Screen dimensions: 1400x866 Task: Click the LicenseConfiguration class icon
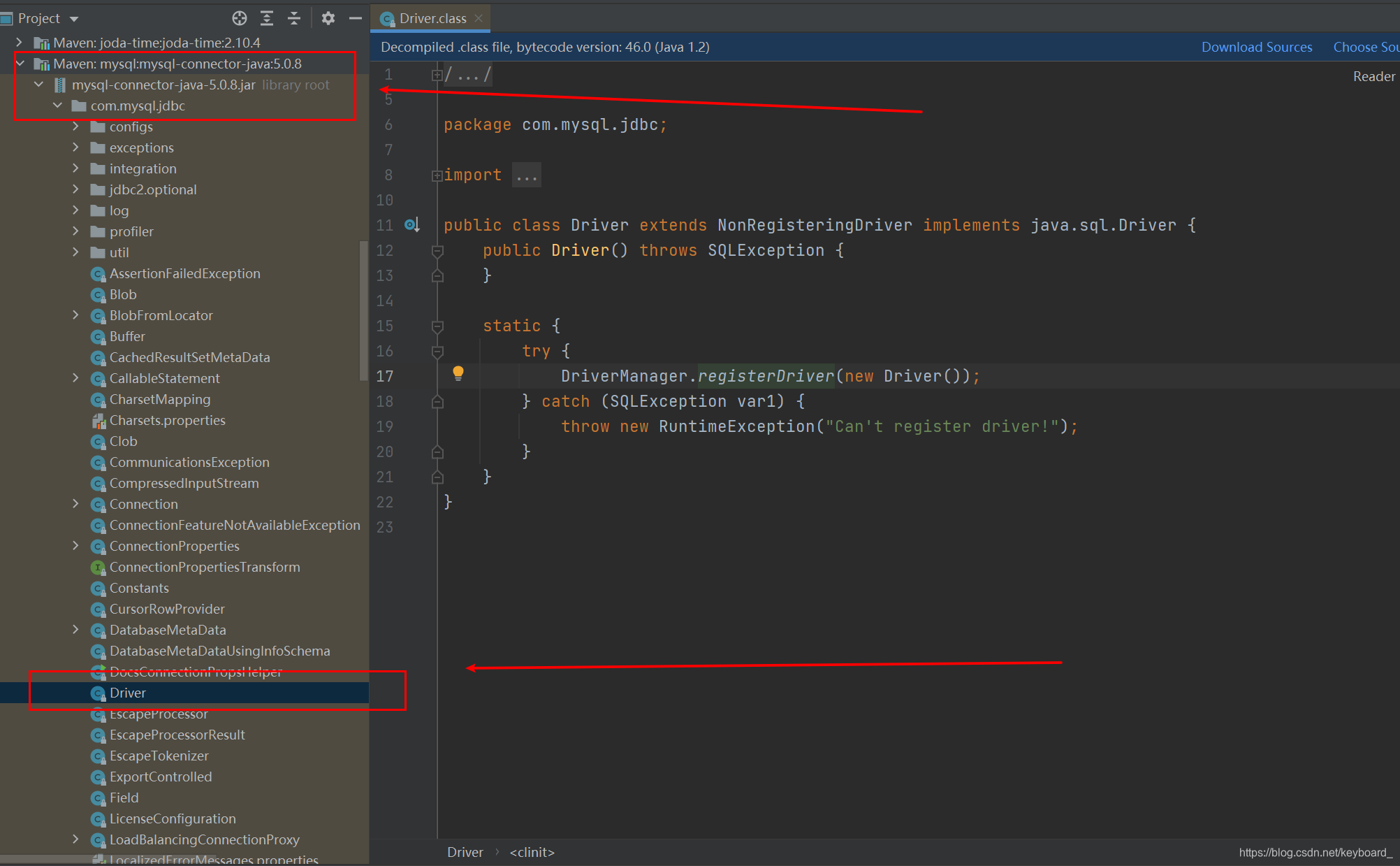(x=99, y=819)
